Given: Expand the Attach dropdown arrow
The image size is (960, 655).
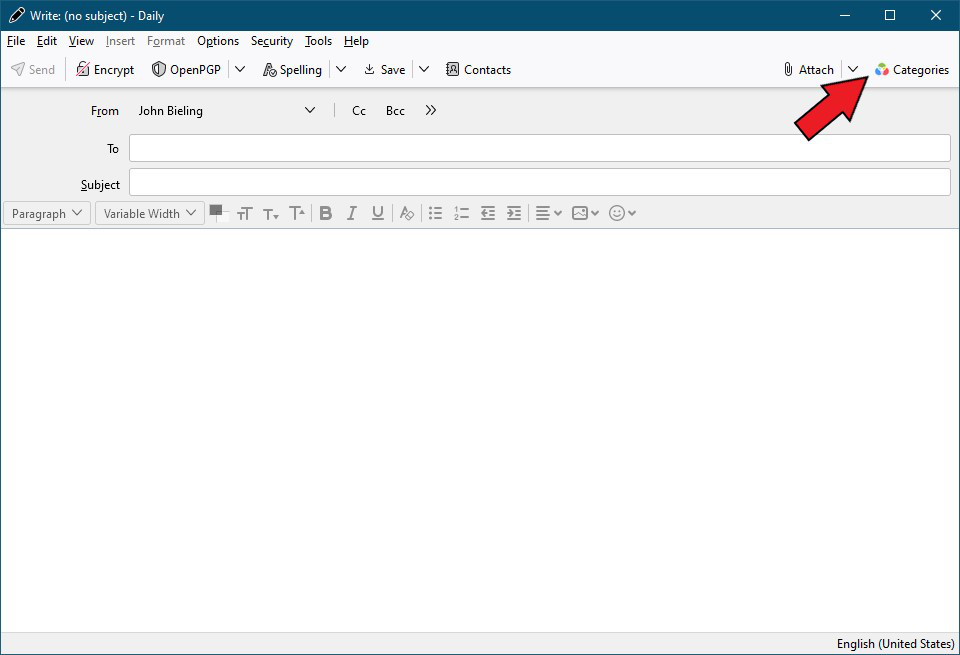Looking at the screenshot, I should (853, 70).
